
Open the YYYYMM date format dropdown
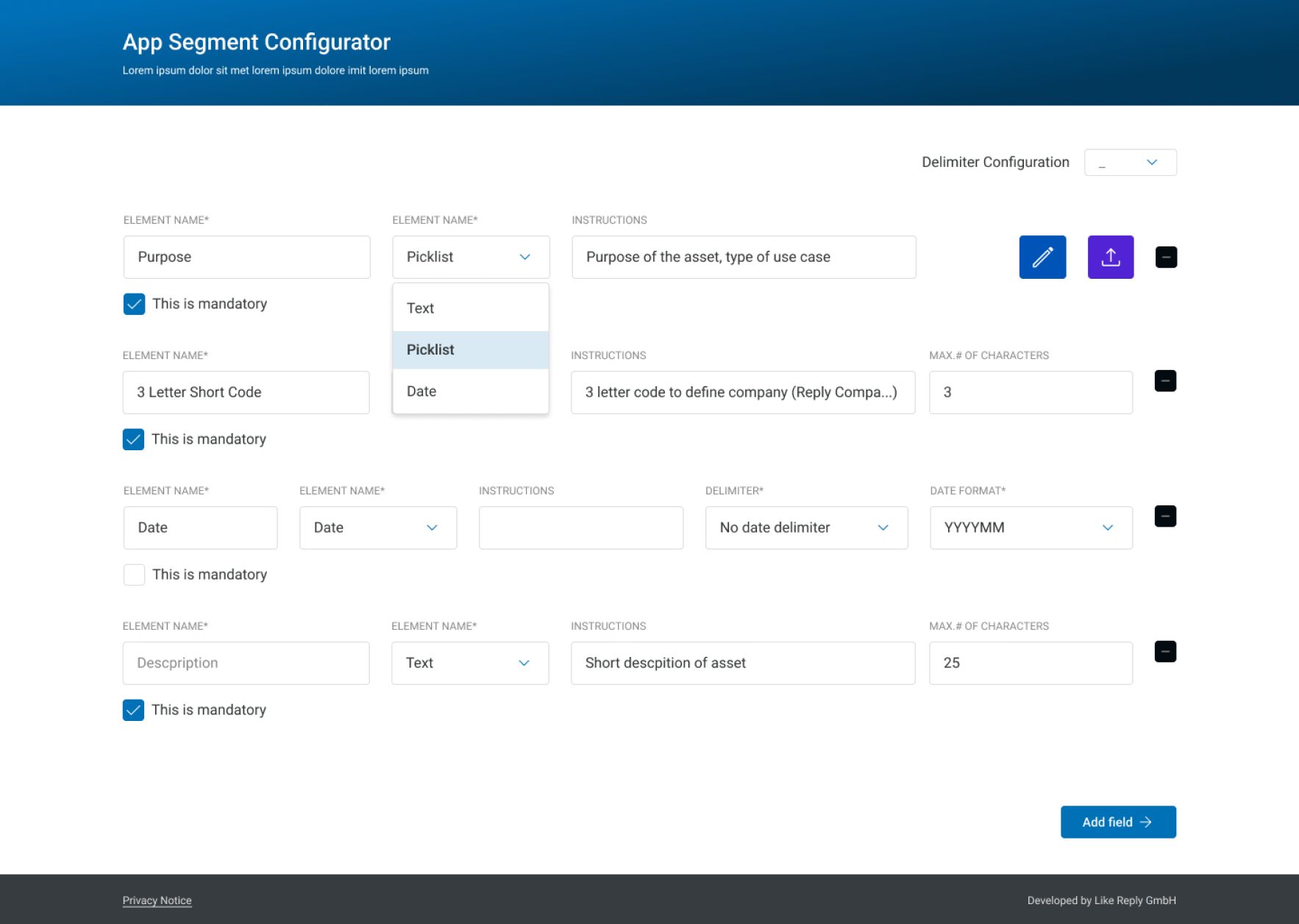click(x=1031, y=527)
